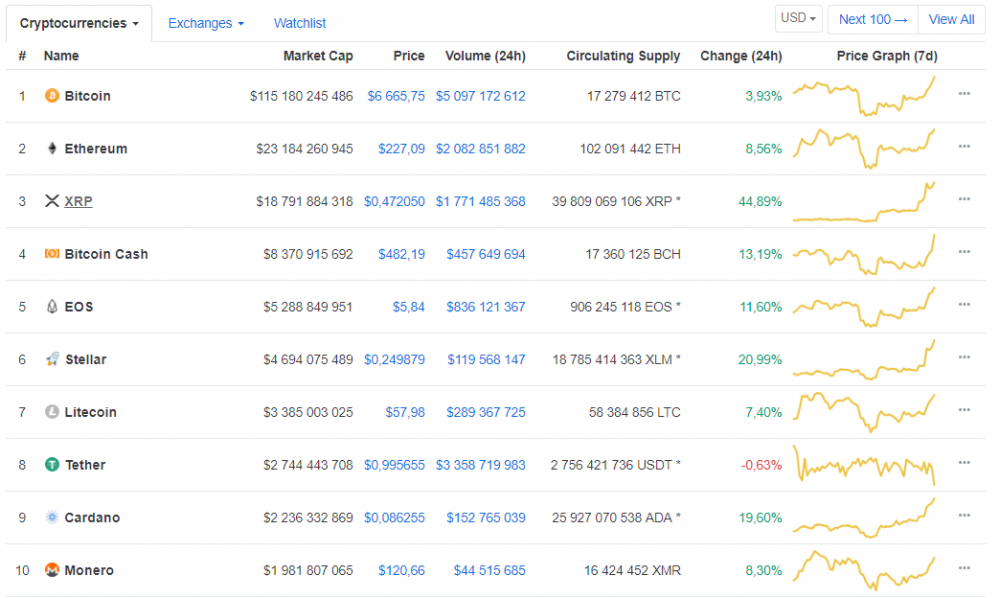Switch to the Watchlist tab

[x=300, y=23]
